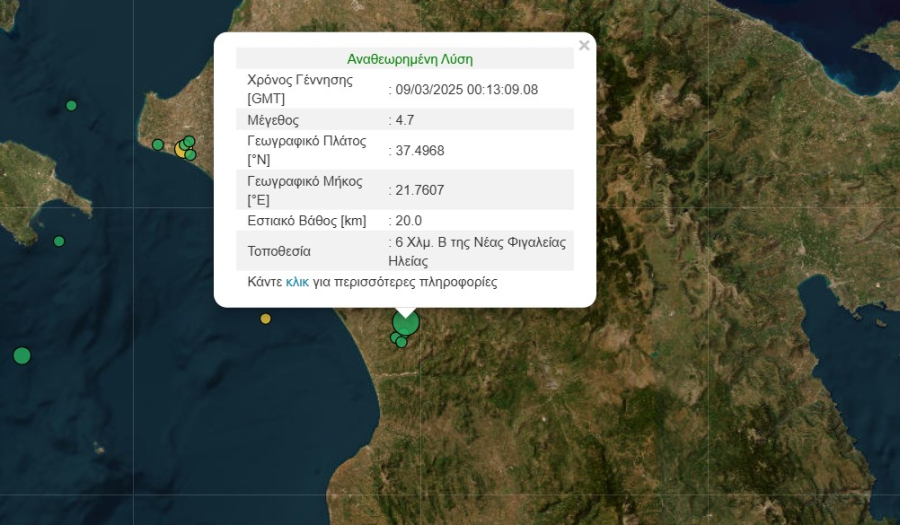Click the 'Μέγεθος' row label
The height and width of the screenshot is (525, 900).
coord(273,120)
